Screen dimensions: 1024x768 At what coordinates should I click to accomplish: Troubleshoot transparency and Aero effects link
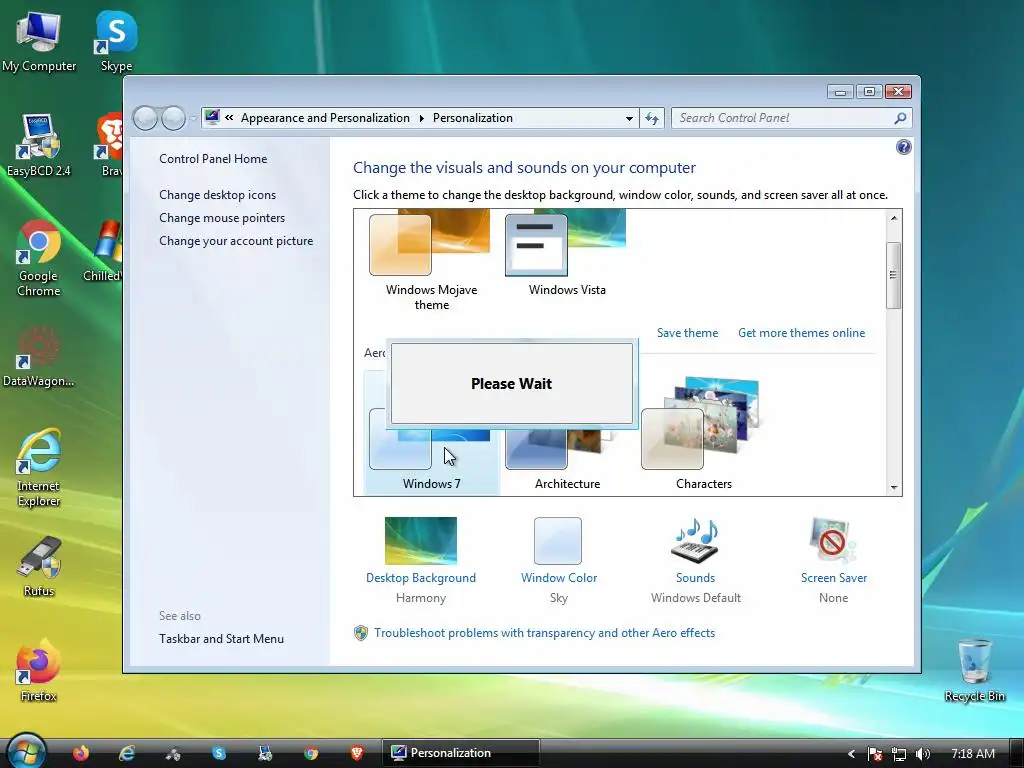(x=544, y=633)
